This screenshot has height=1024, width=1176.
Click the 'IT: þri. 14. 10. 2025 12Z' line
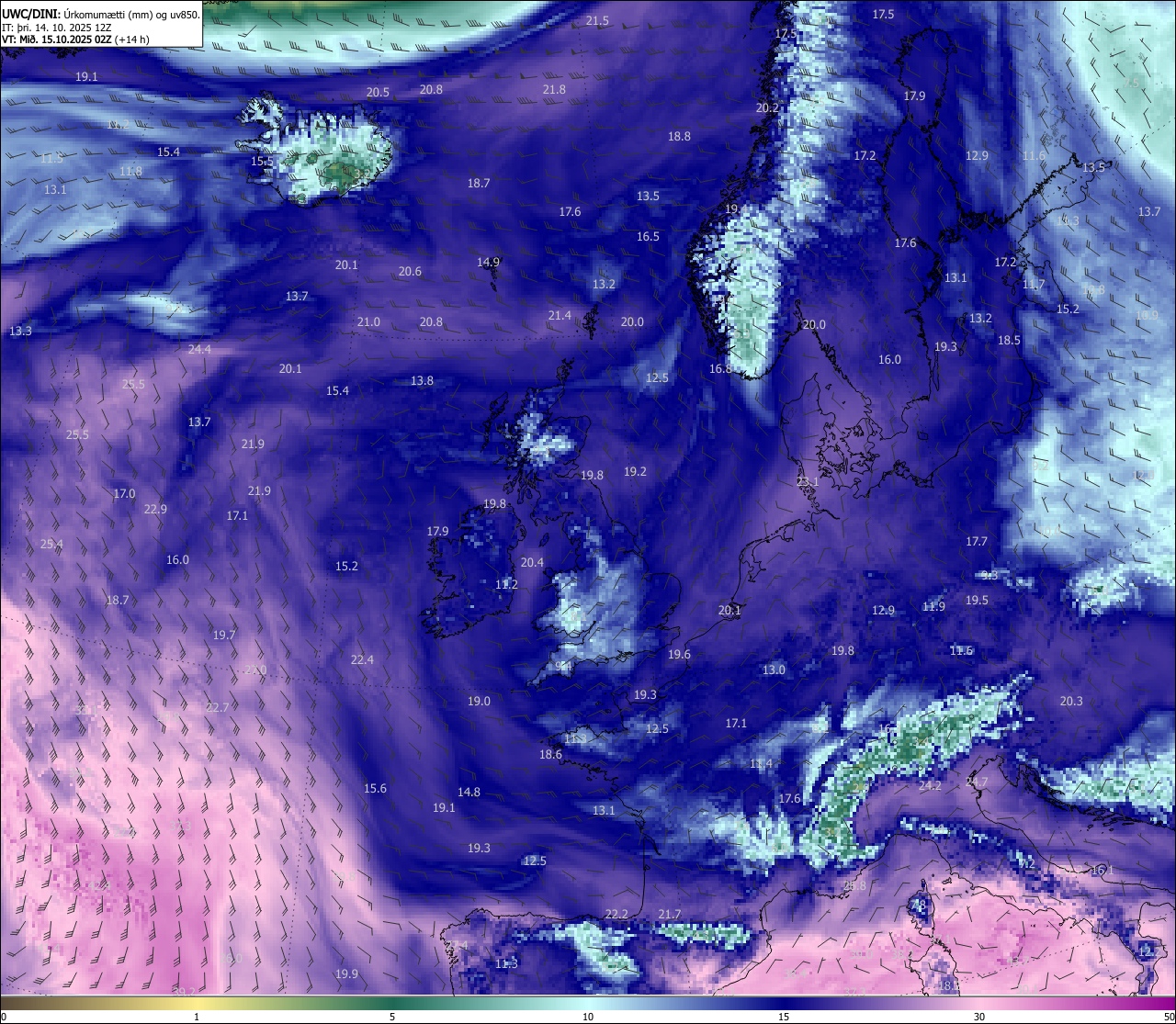[x=57, y=28]
